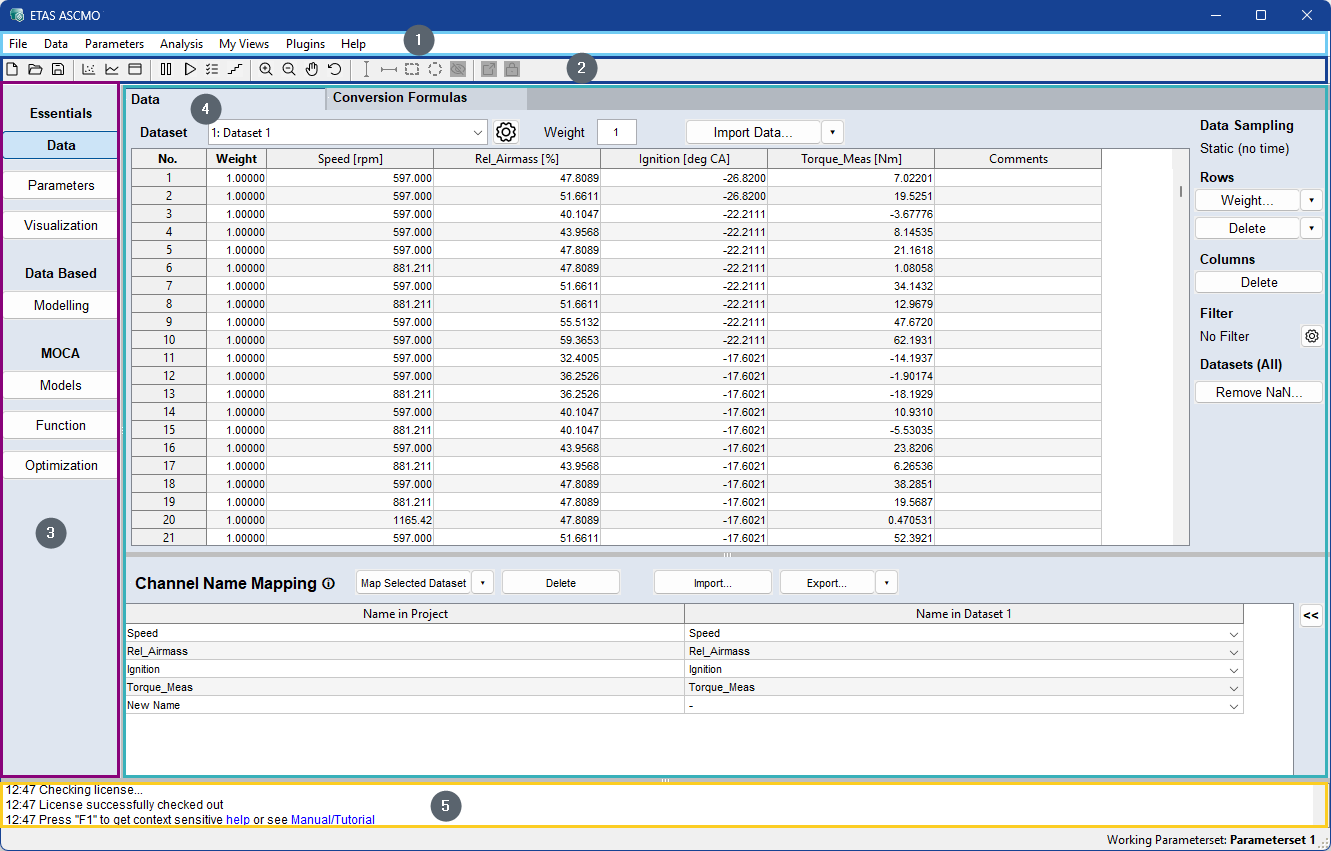This screenshot has height=851, width=1331.
Task: Click Channel Name Mapping info icon
Action: click(x=328, y=584)
